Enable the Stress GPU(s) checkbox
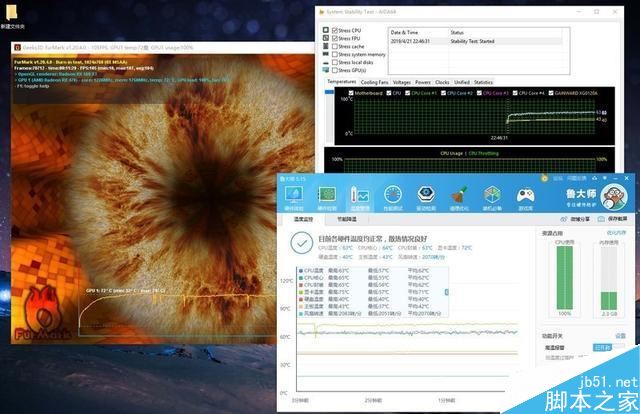640x414 pixels. (x=335, y=70)
